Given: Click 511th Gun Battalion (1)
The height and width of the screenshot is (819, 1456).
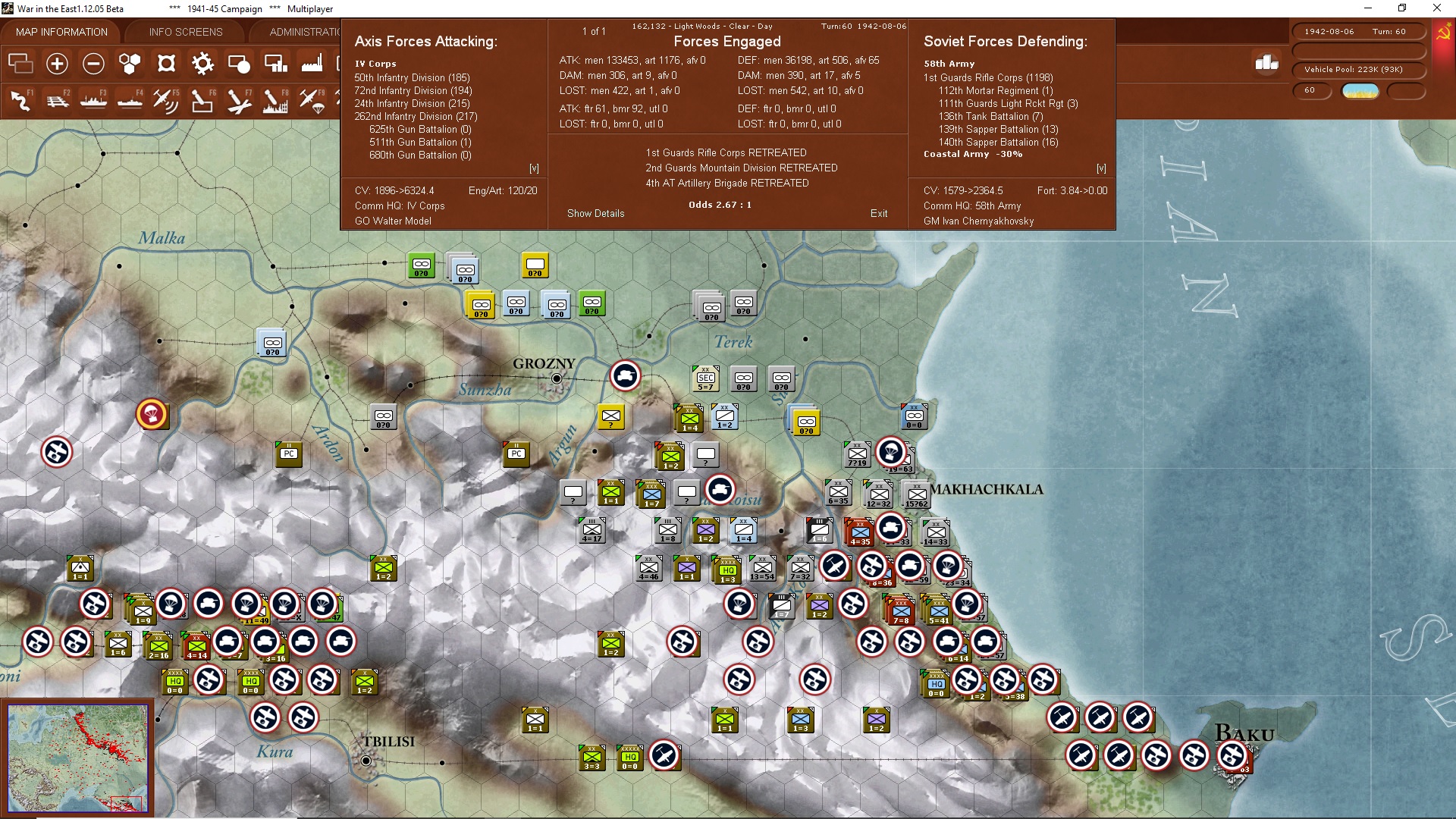Looking at the screenshot, I should [420, 142].
